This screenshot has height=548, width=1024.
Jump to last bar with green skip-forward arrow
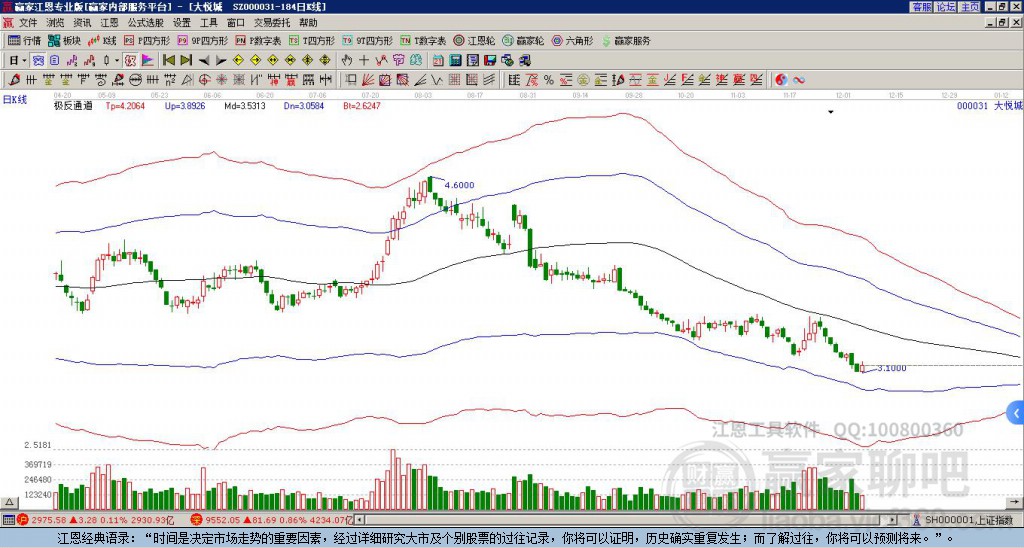coord(186,60)
